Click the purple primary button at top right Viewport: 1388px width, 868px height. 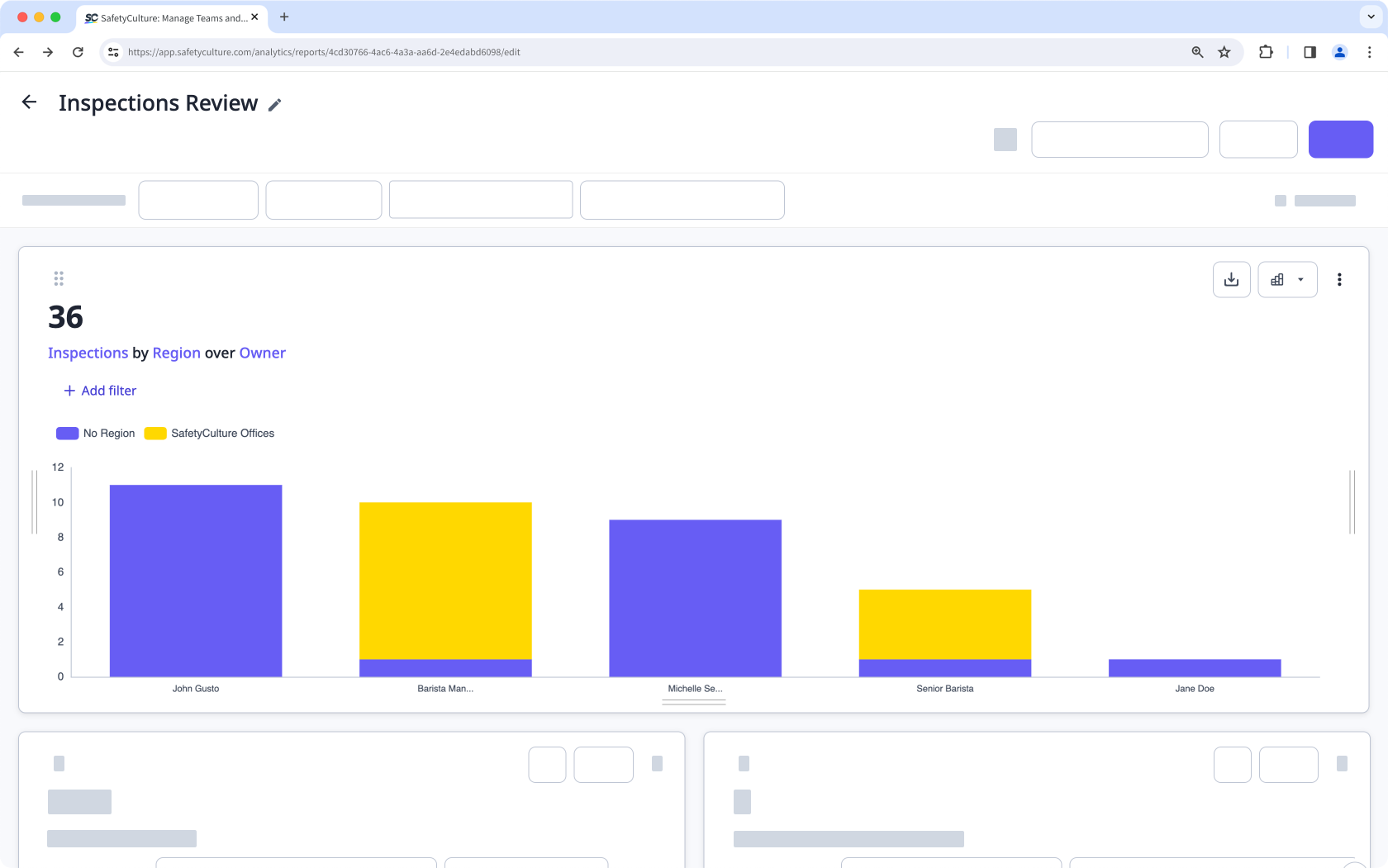pos(1341,139)
